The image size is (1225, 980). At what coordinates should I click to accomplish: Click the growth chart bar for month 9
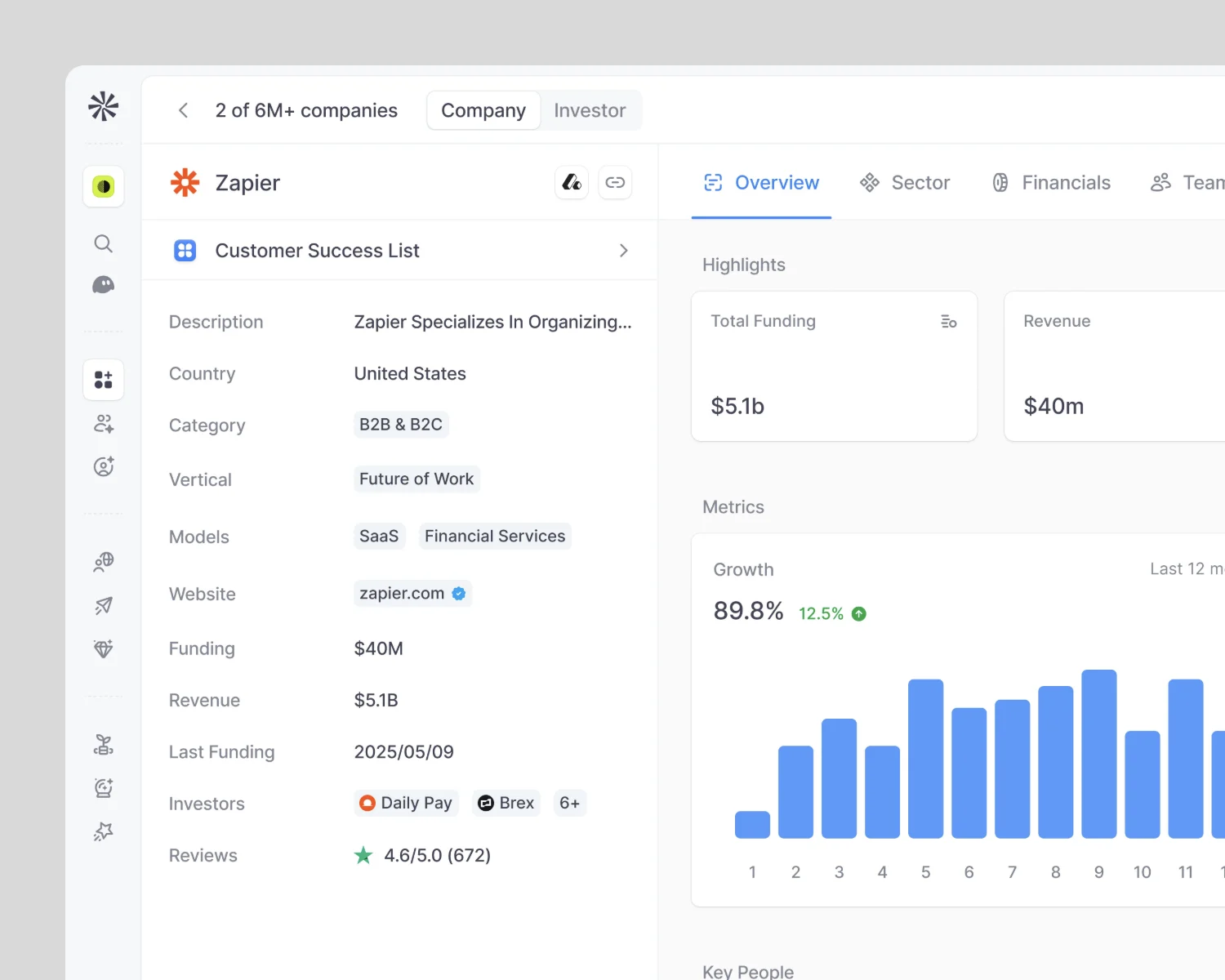click(x=1099, y=754)
